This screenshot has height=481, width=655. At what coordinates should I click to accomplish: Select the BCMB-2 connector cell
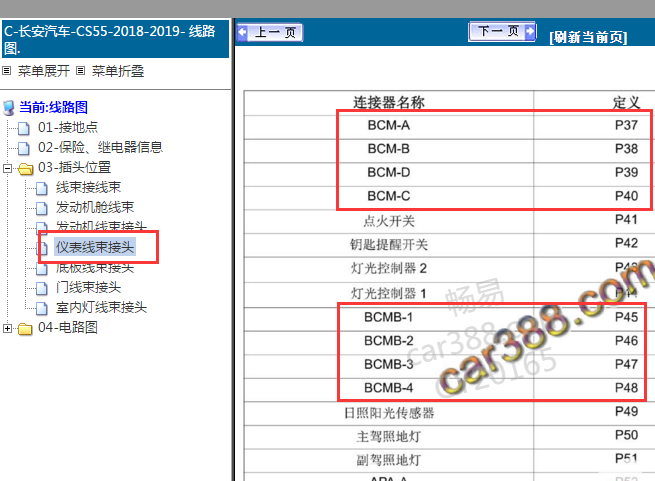click(388, 341)
